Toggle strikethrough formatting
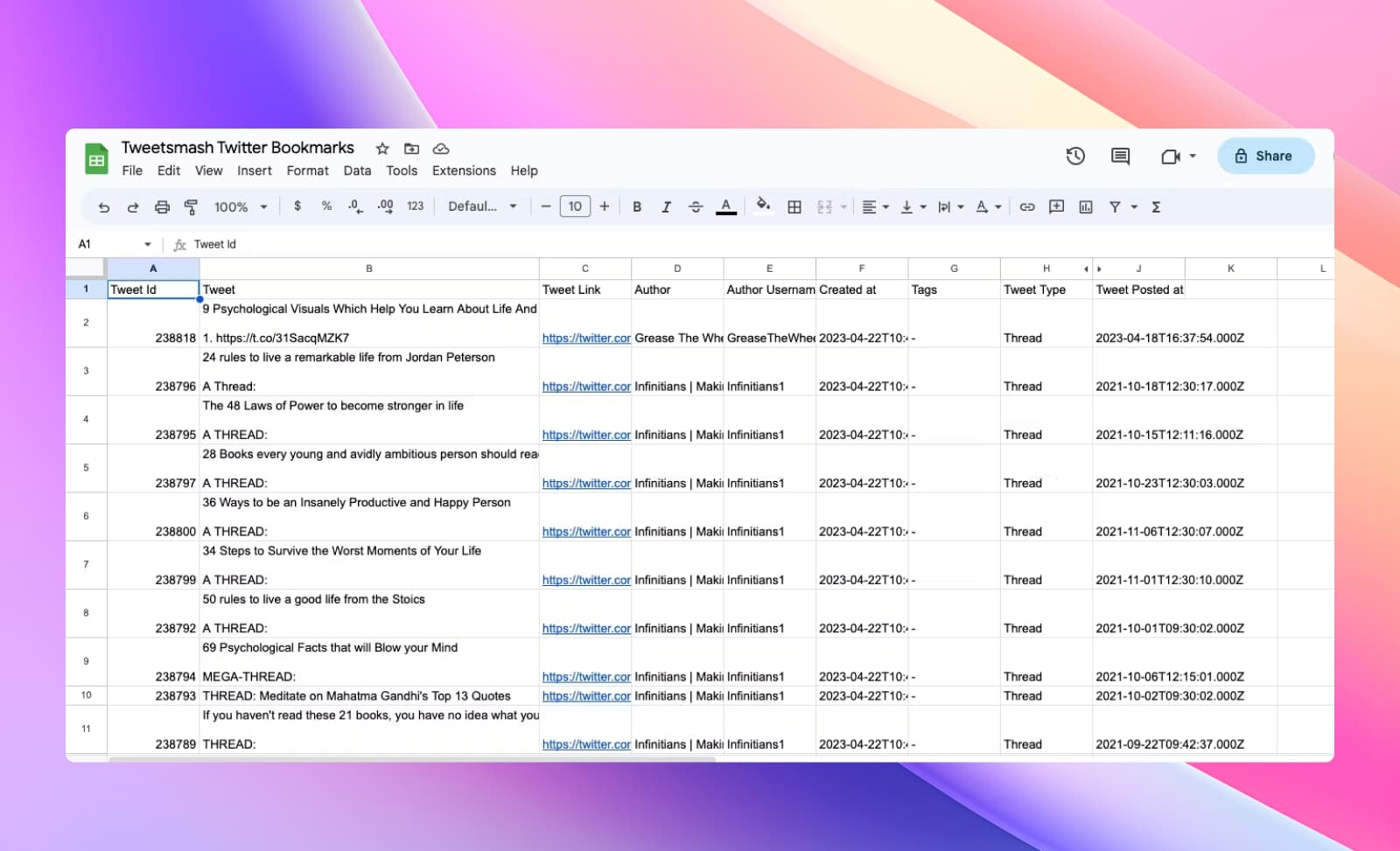The image size is (1400, 851). tap(696, 207)
